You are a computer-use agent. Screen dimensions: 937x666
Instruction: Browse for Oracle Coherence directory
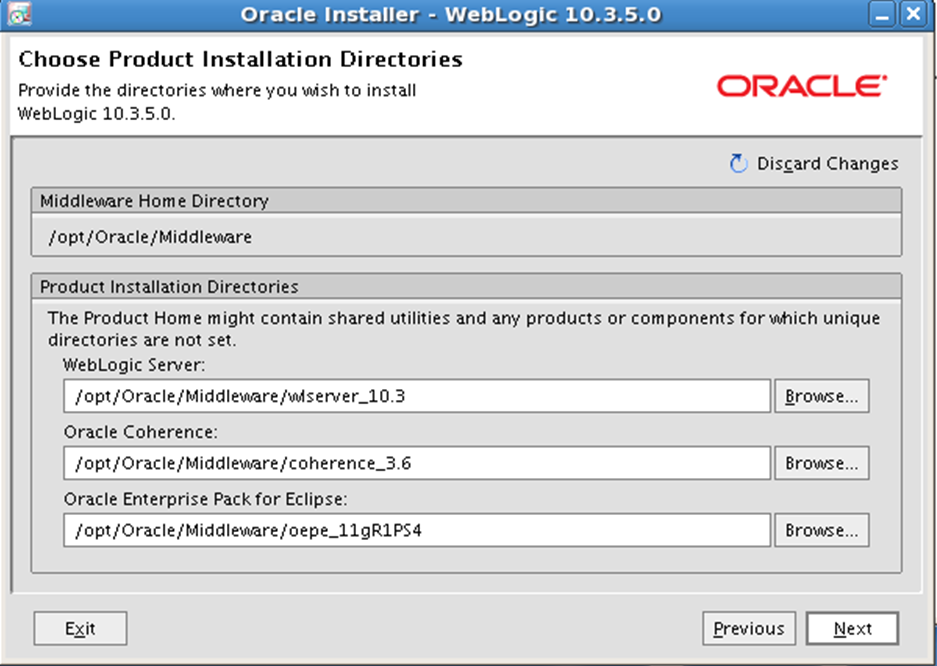click(822, 463)
